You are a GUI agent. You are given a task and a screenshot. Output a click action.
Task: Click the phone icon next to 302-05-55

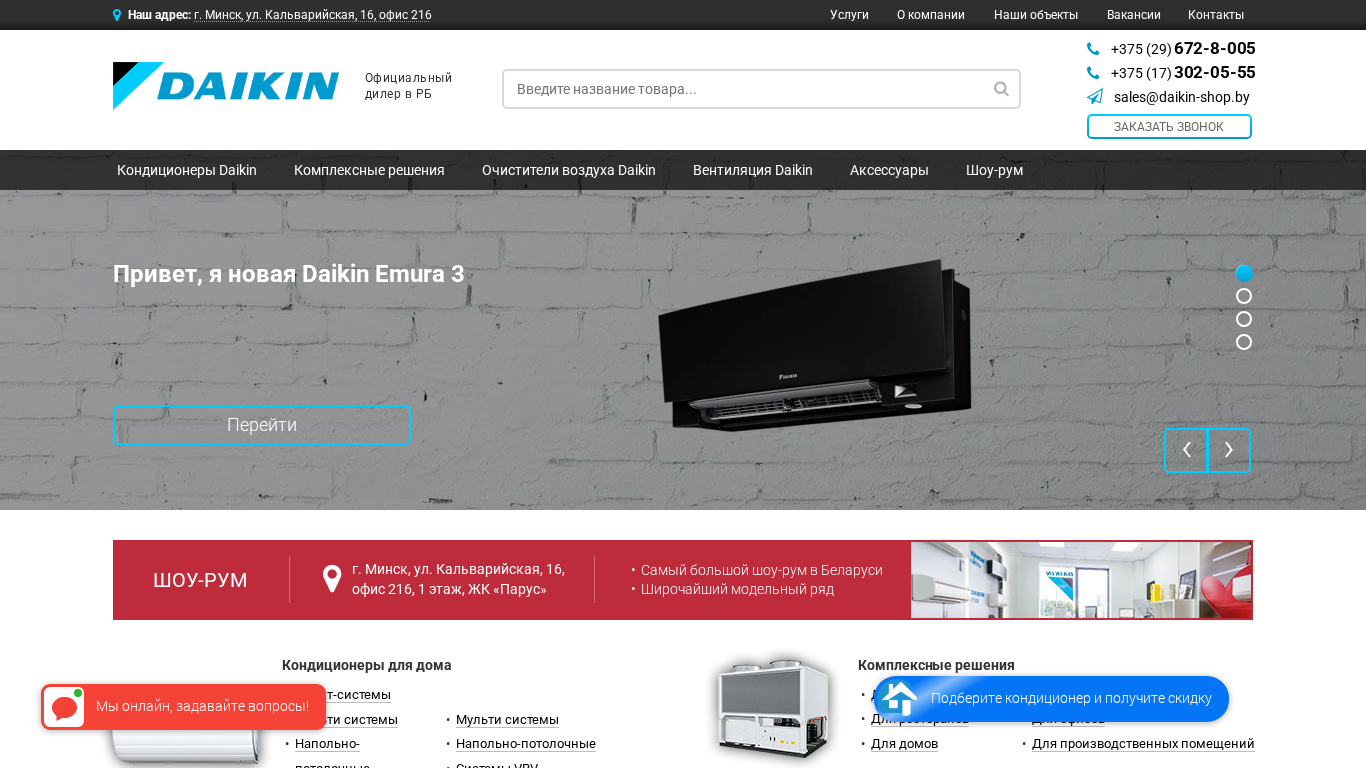[1093, 73]
